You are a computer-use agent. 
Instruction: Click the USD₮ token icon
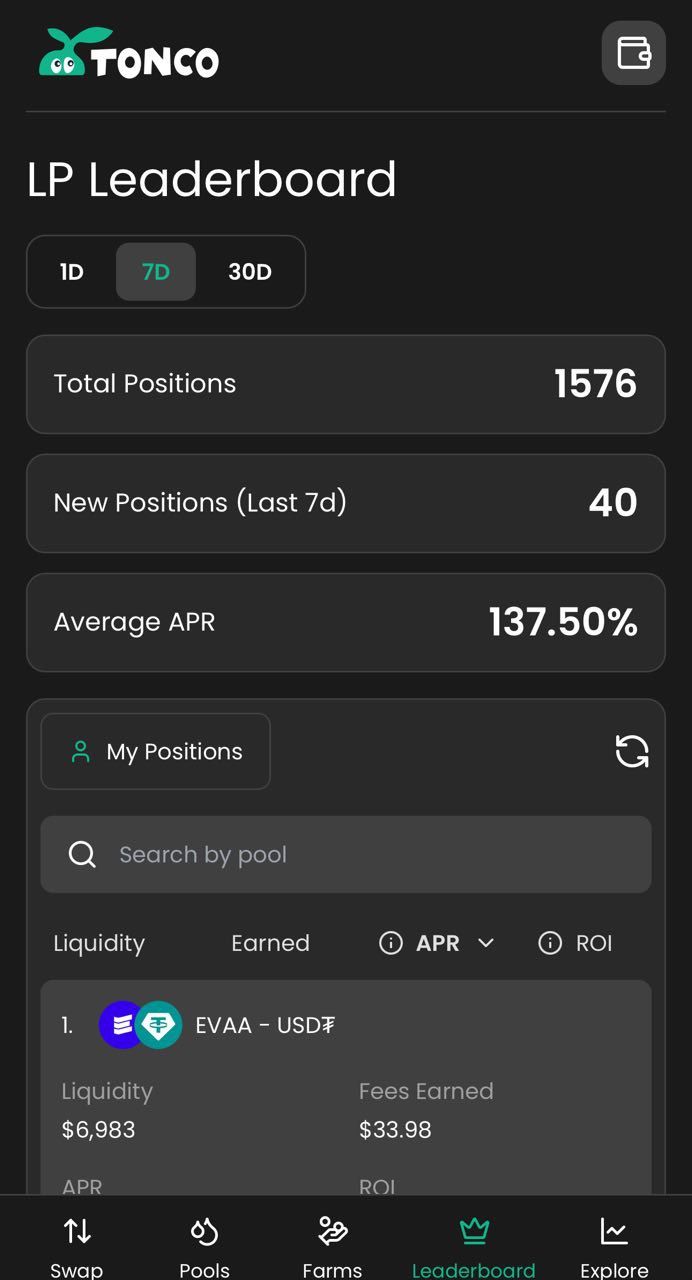[159, 1025]
